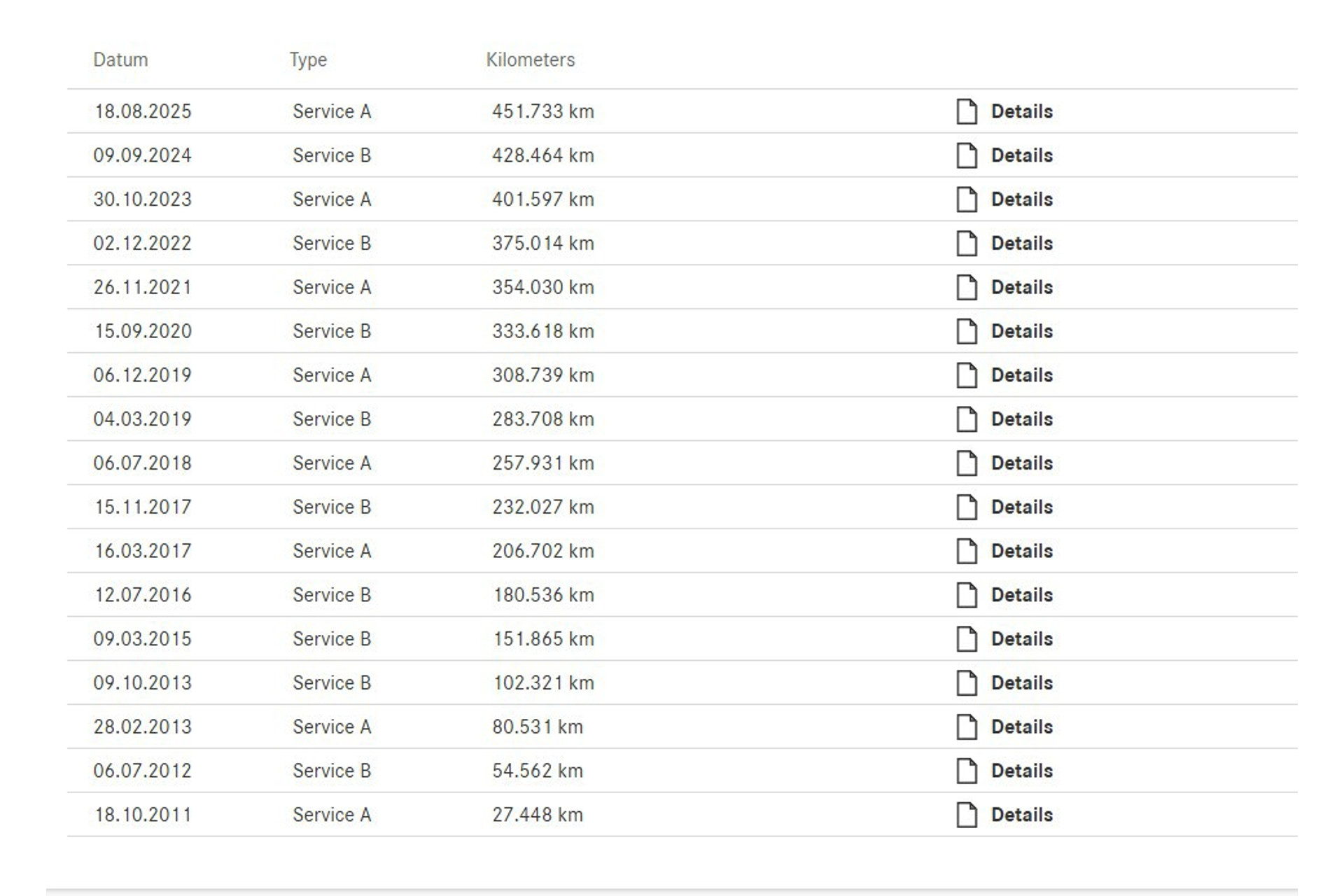This screenshot has width=1344, height=896.
Task: Click the Kilometers column header
Action: pos(531,59)
